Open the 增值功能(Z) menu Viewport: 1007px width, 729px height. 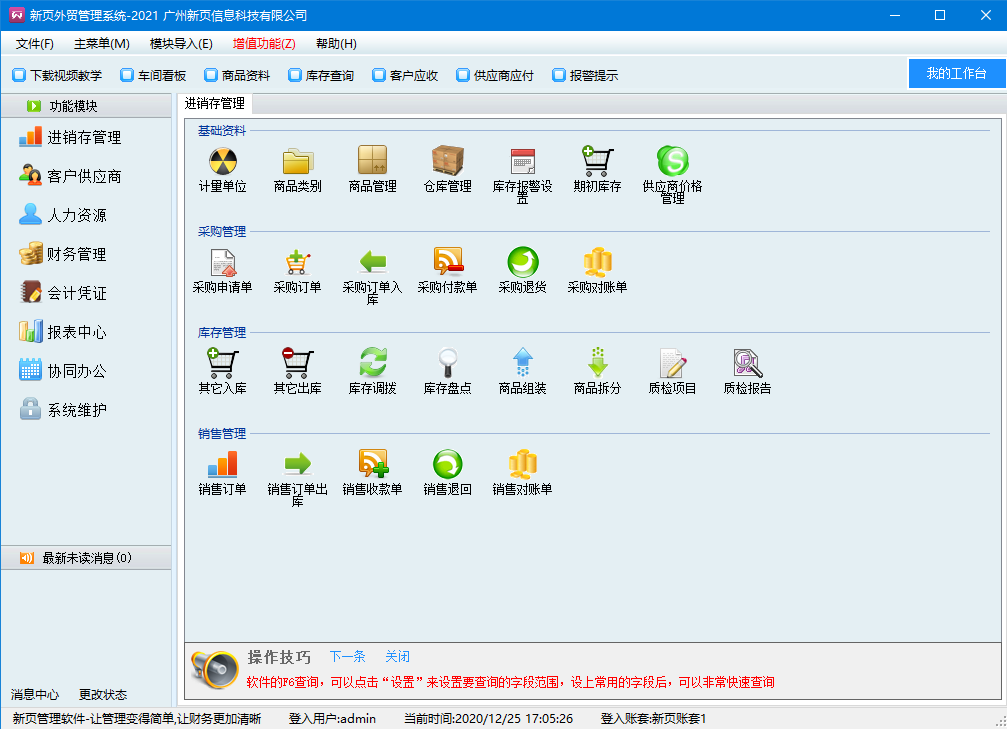[264, 44]
